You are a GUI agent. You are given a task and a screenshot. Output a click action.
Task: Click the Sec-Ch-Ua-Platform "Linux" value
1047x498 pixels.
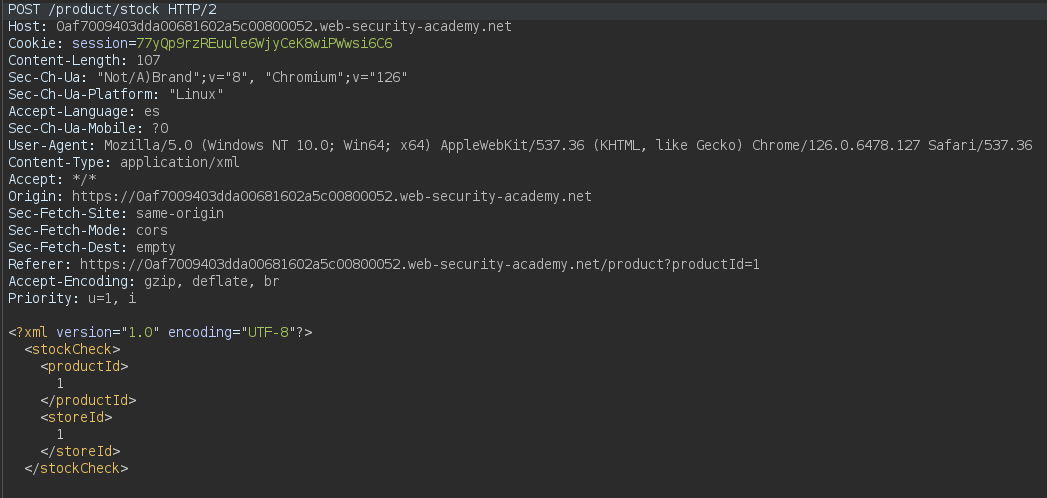tap(196, 95)
